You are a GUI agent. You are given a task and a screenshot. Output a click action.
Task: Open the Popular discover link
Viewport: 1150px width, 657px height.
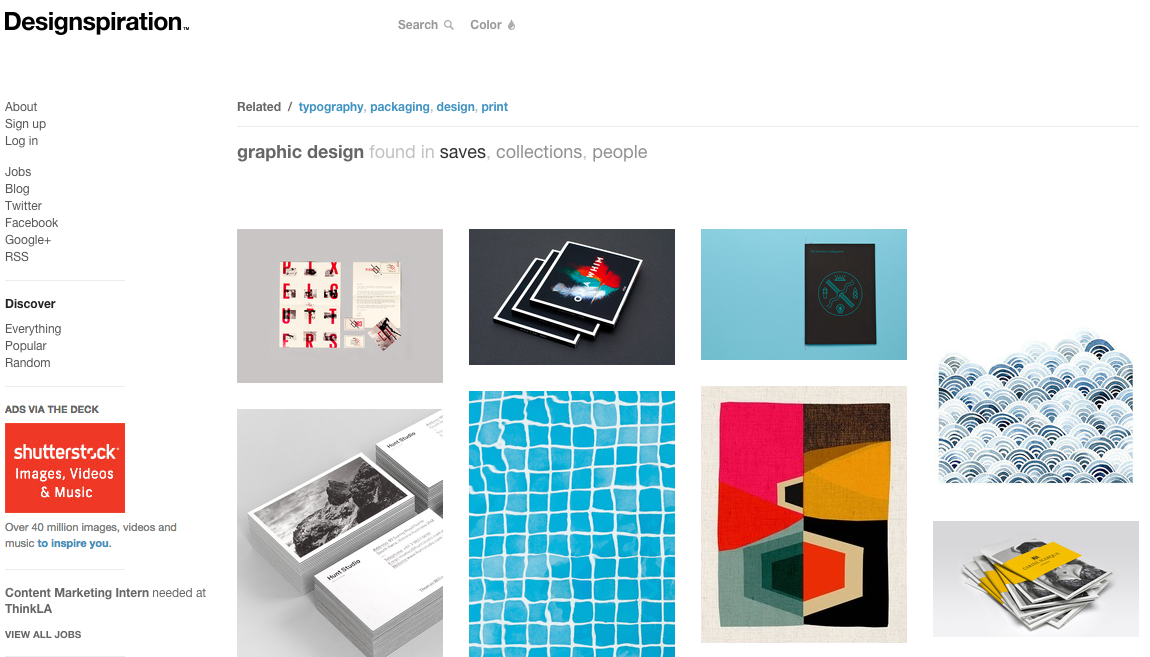tap(26, 346)
